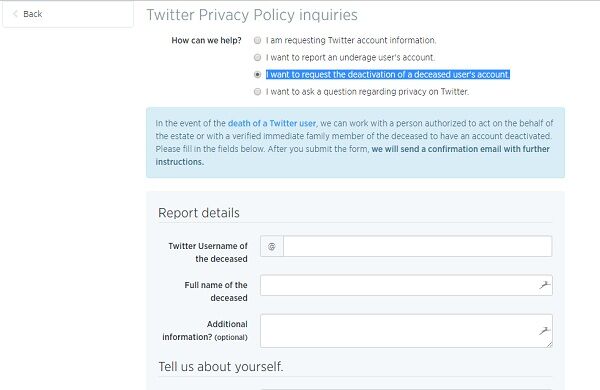The width and height of the screenshot is (600, 390).
Task: Click the back arrow chevron icon
Action: (15, 14)
